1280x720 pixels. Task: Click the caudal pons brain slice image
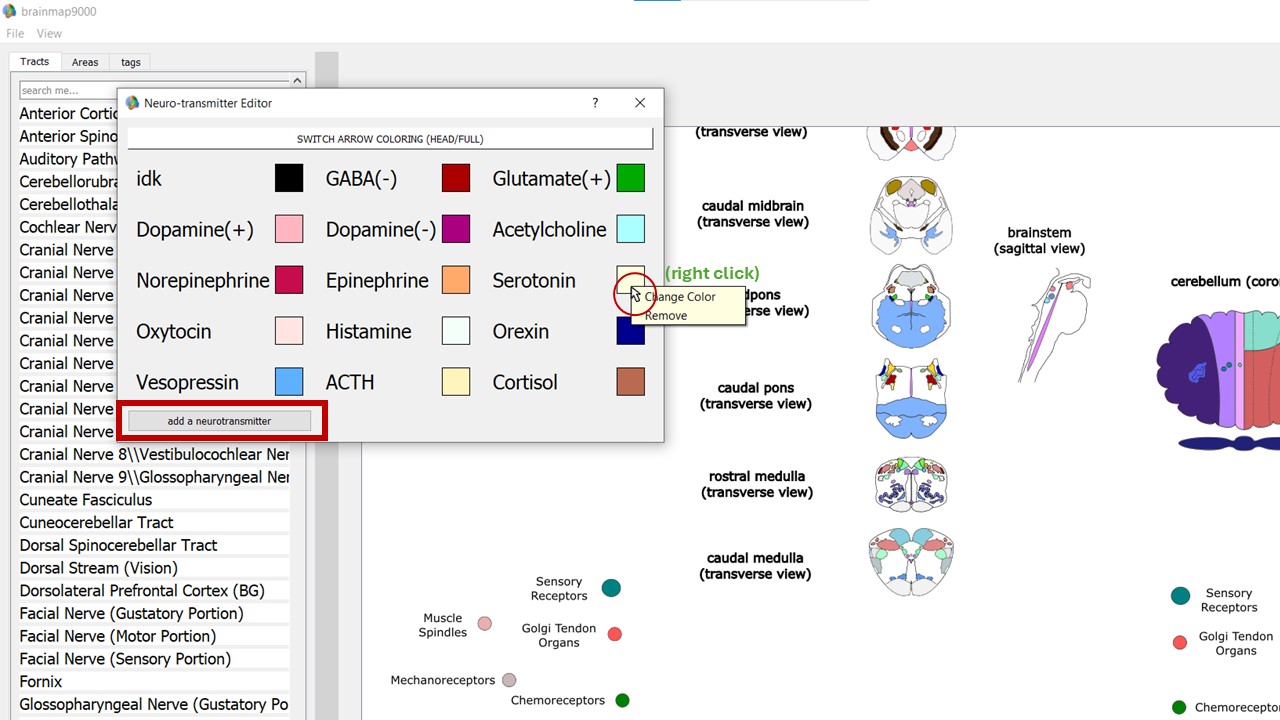[910, 397]
